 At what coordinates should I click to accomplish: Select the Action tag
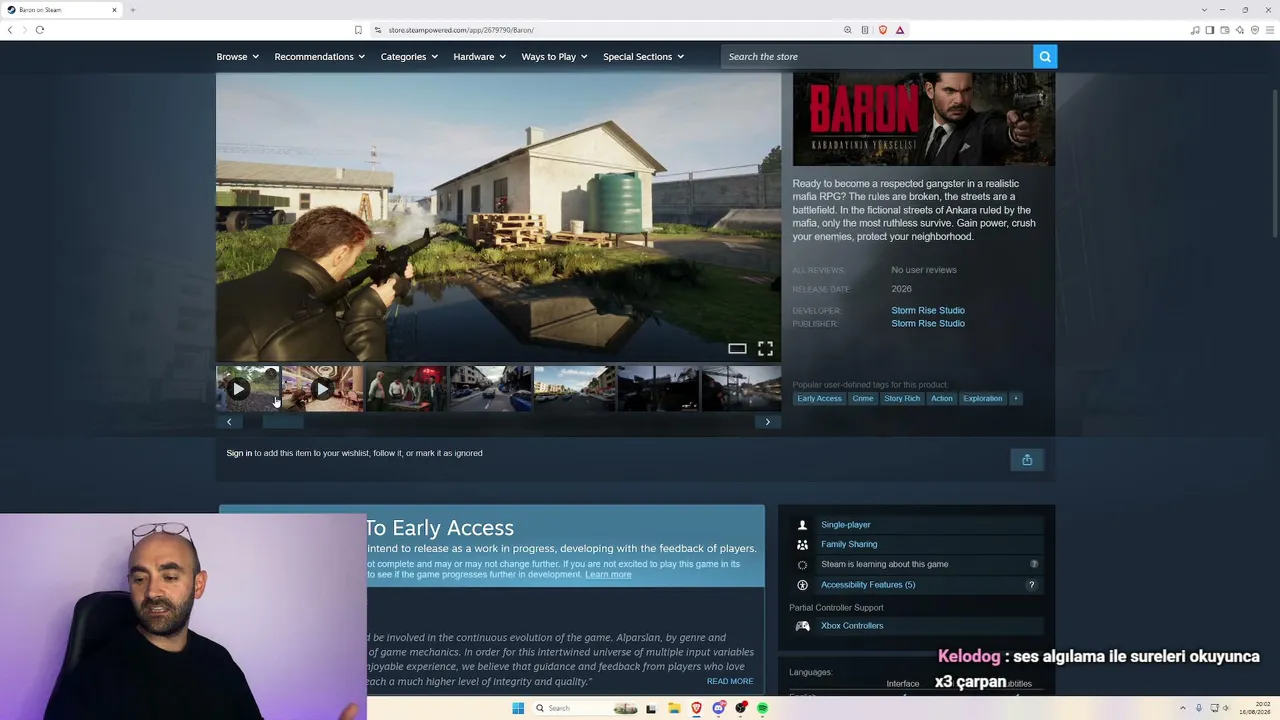(x=942, y=399)
